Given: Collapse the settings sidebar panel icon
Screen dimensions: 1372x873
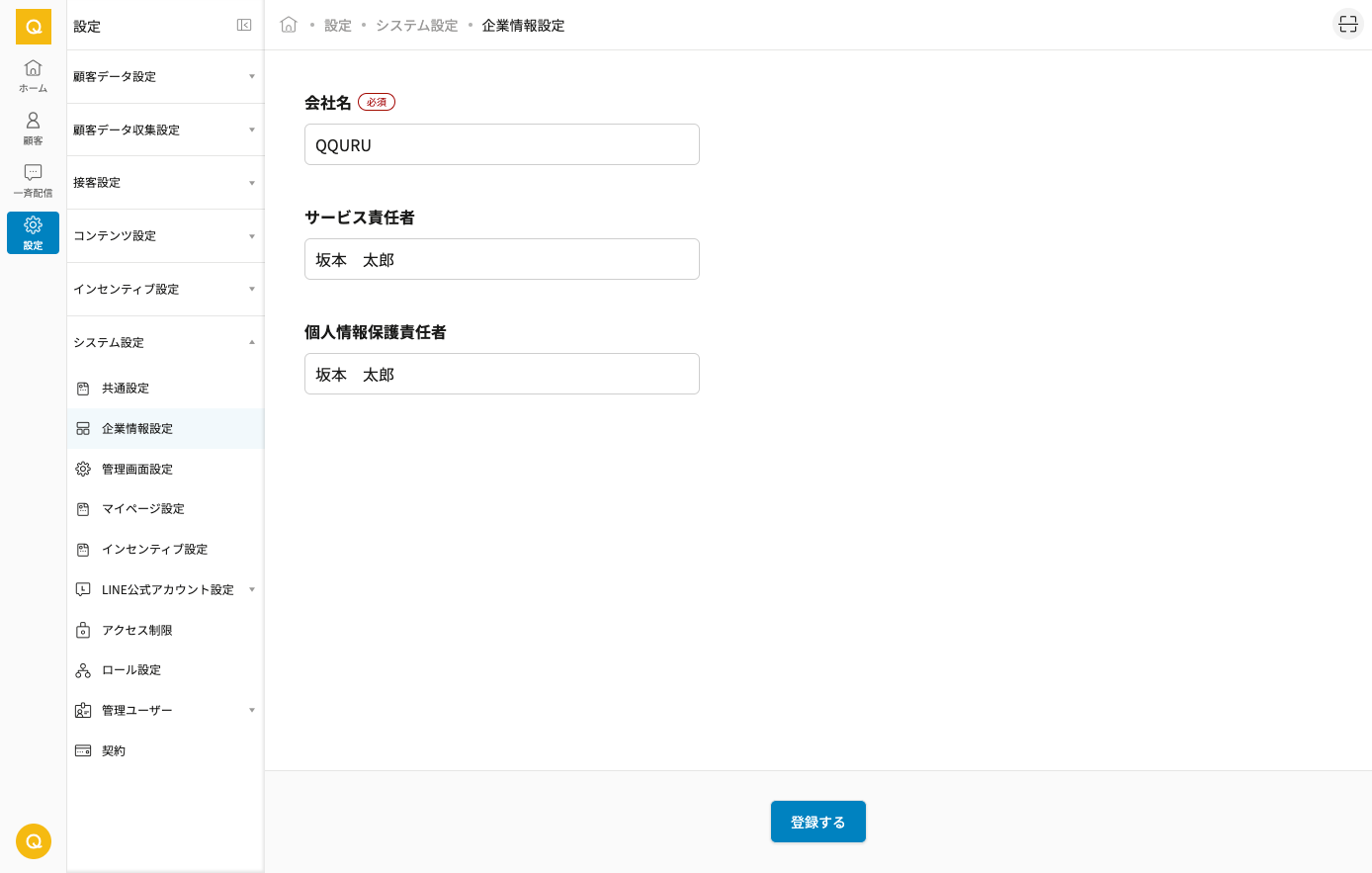Looking at the screenshot, I should (x=244, y=25).
